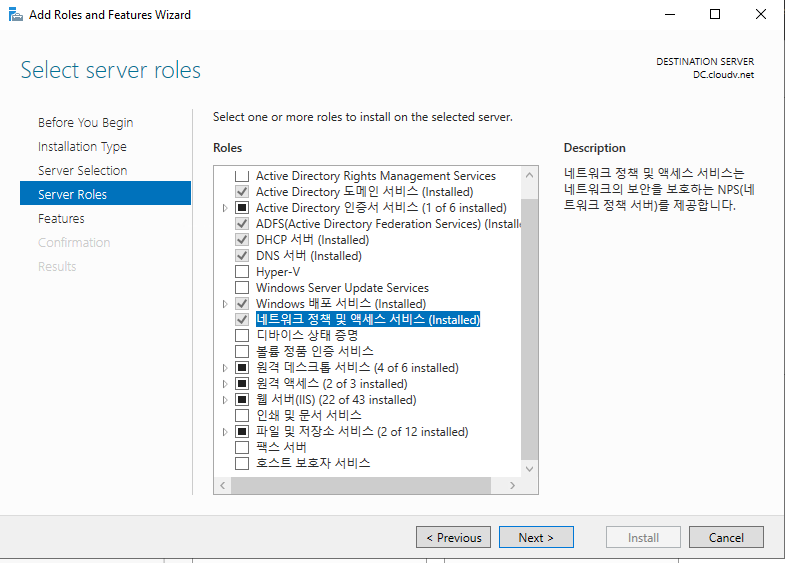Select the ADFS Federation Services row

388,224
